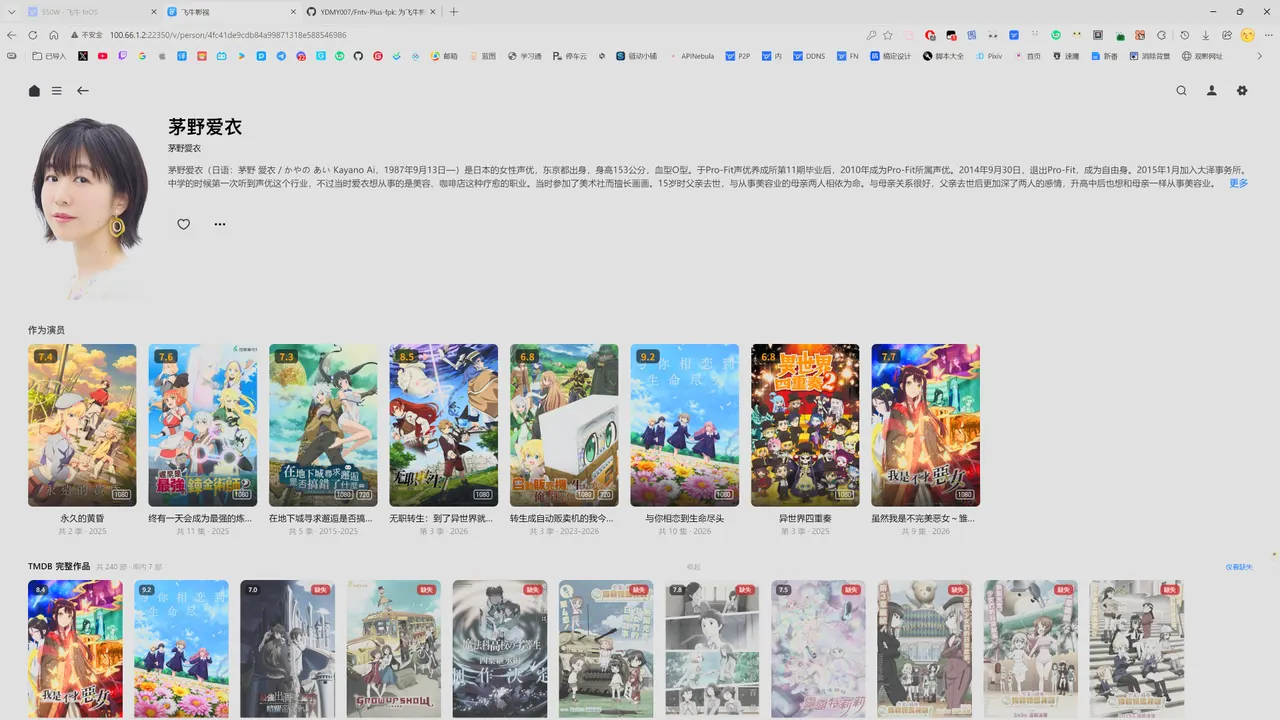Open the 消除背景 bookmark
1280x720 pixels.
coord(1148,56)
